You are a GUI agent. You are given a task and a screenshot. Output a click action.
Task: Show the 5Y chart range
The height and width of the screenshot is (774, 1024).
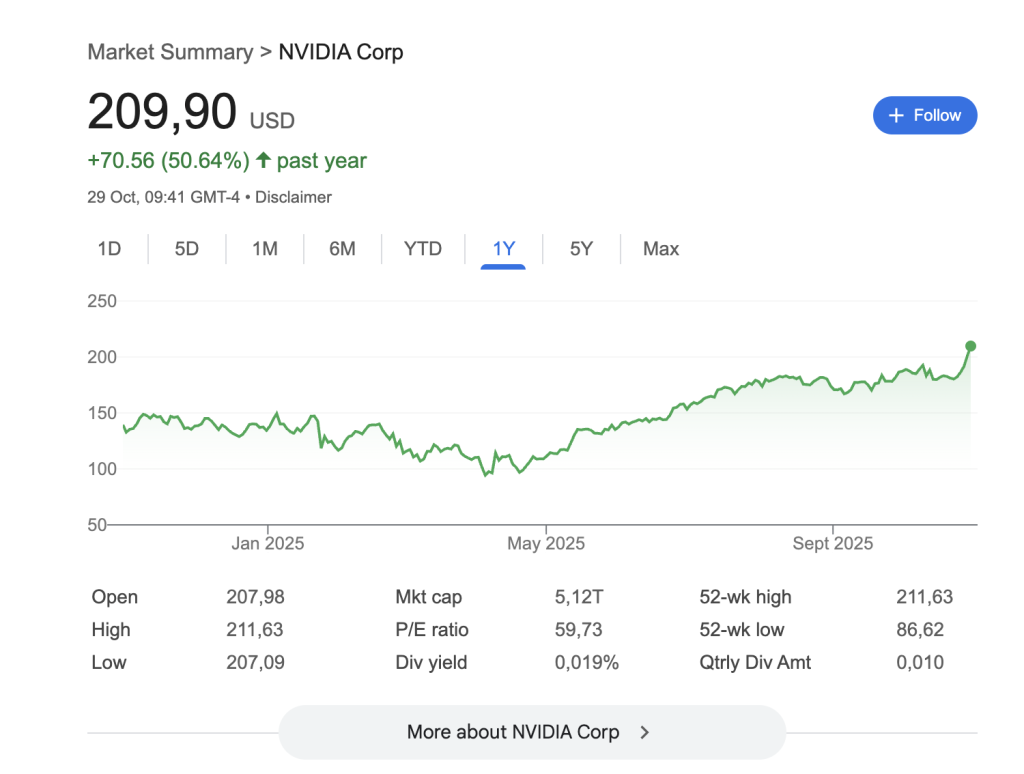coord(581,249)
